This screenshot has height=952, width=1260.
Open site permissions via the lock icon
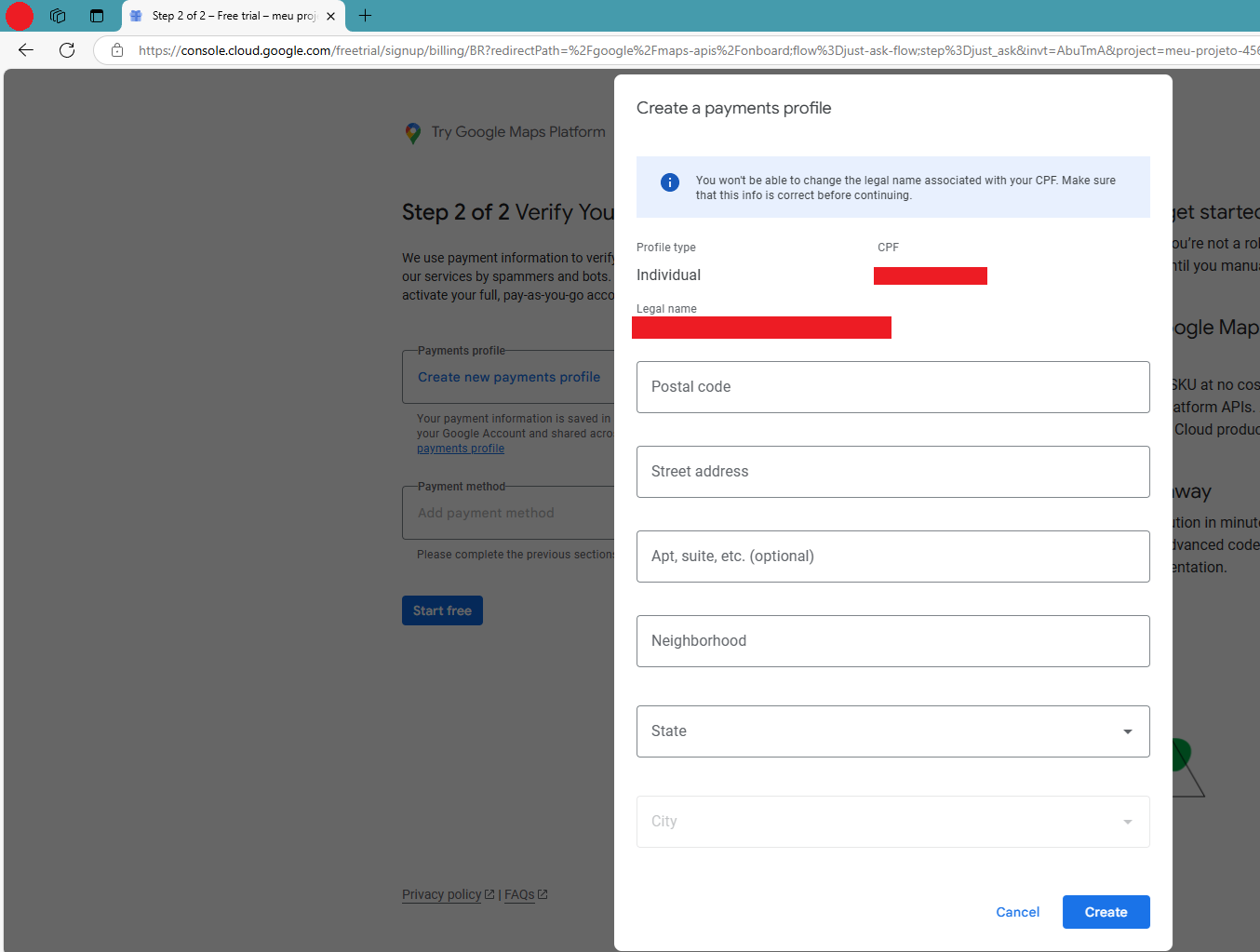click(x=116, y=51)
